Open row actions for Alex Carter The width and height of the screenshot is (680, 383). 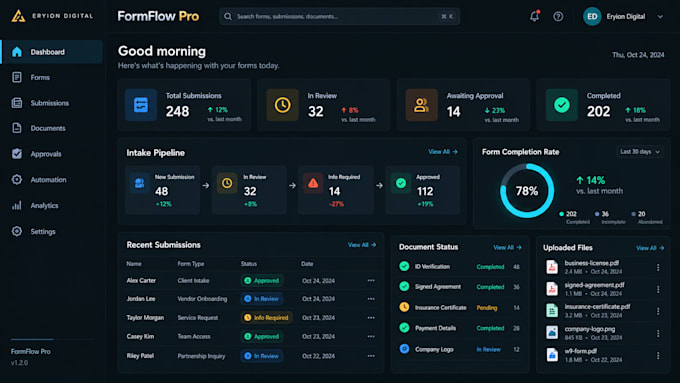point(371,281)
